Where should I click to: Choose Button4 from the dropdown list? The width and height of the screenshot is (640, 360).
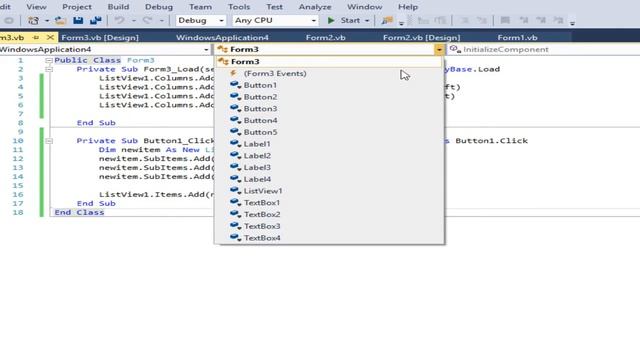(x=329, y=120)
